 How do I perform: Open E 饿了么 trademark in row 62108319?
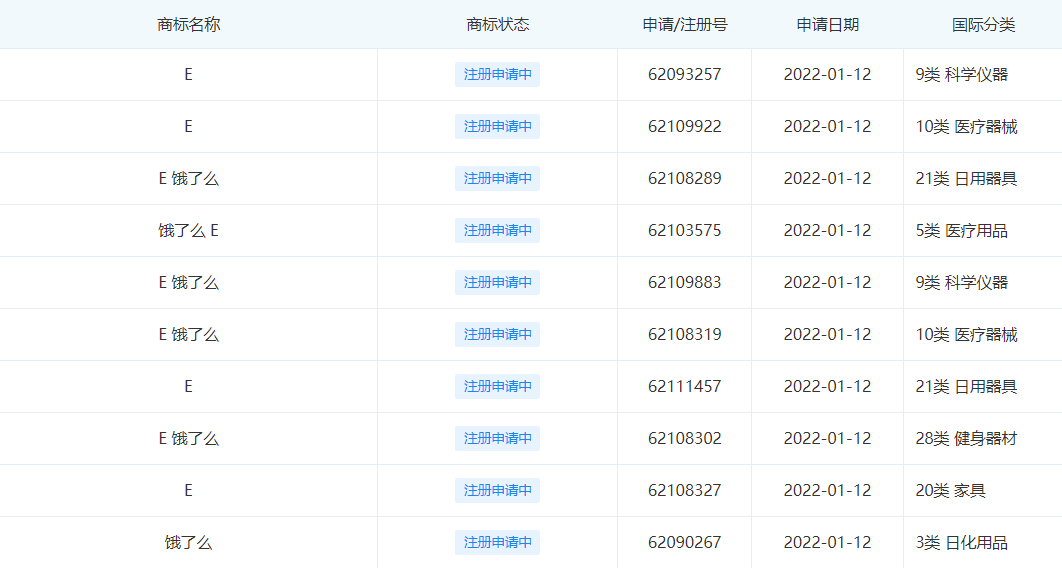coord(188,334)
